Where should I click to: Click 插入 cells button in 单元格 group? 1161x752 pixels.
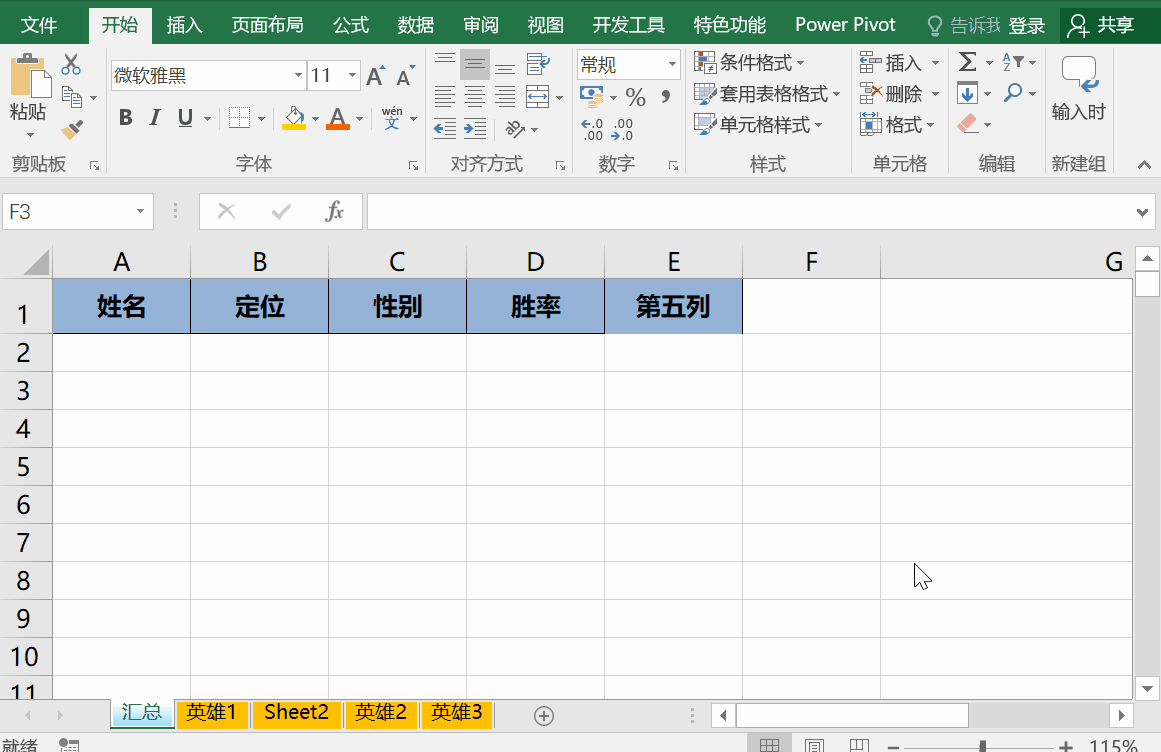[x=899, y=63]
